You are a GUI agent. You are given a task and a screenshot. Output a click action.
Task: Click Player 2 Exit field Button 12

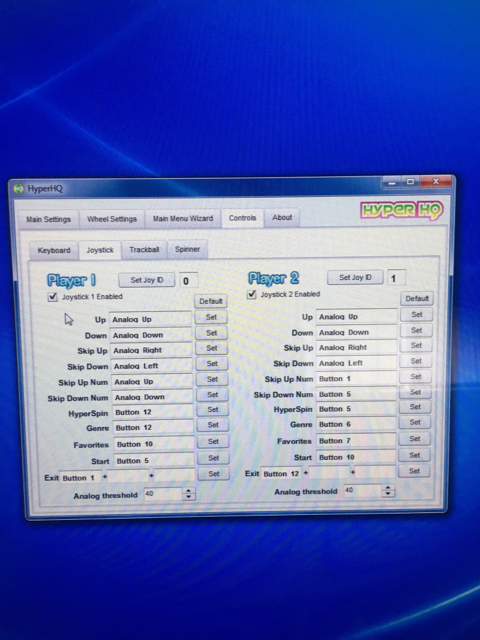click(281, 474)
